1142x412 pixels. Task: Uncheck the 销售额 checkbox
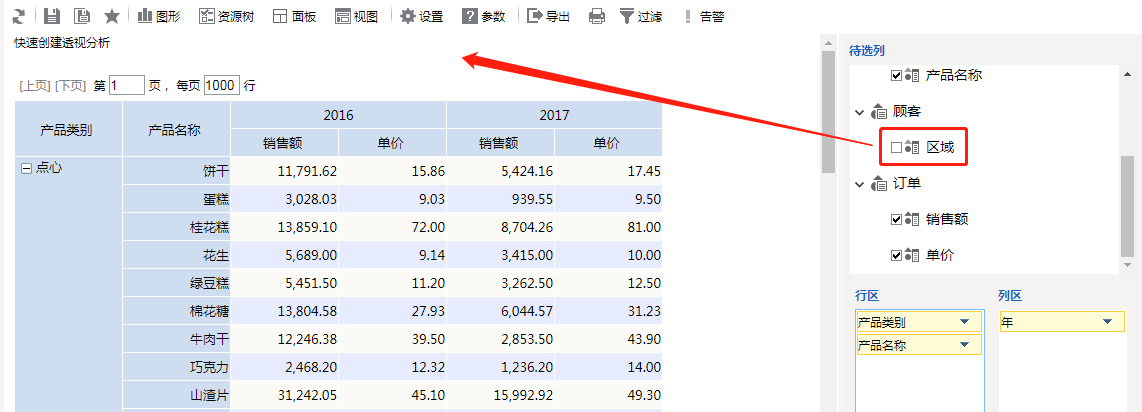pyautogui.click(x=897, y=220)
